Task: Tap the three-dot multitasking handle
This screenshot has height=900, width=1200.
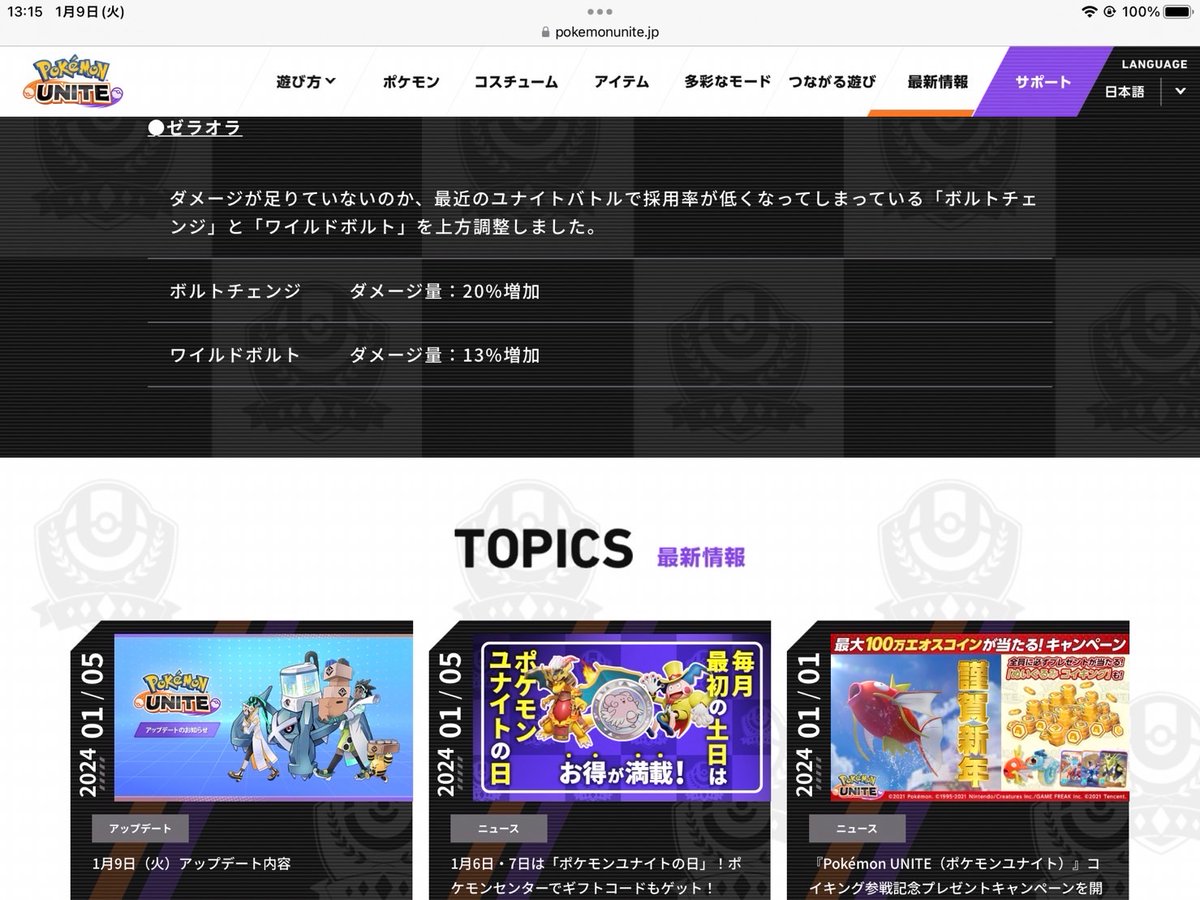Action: 600,12
